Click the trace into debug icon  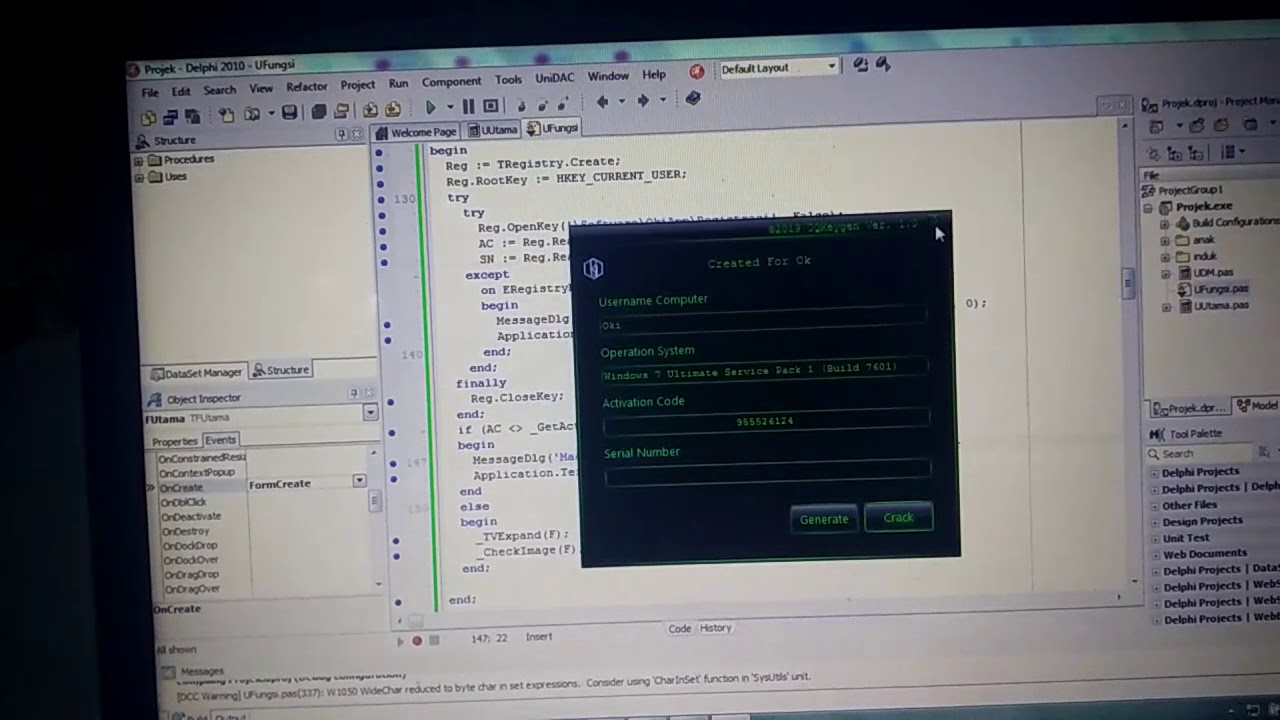tap(521, 105)
